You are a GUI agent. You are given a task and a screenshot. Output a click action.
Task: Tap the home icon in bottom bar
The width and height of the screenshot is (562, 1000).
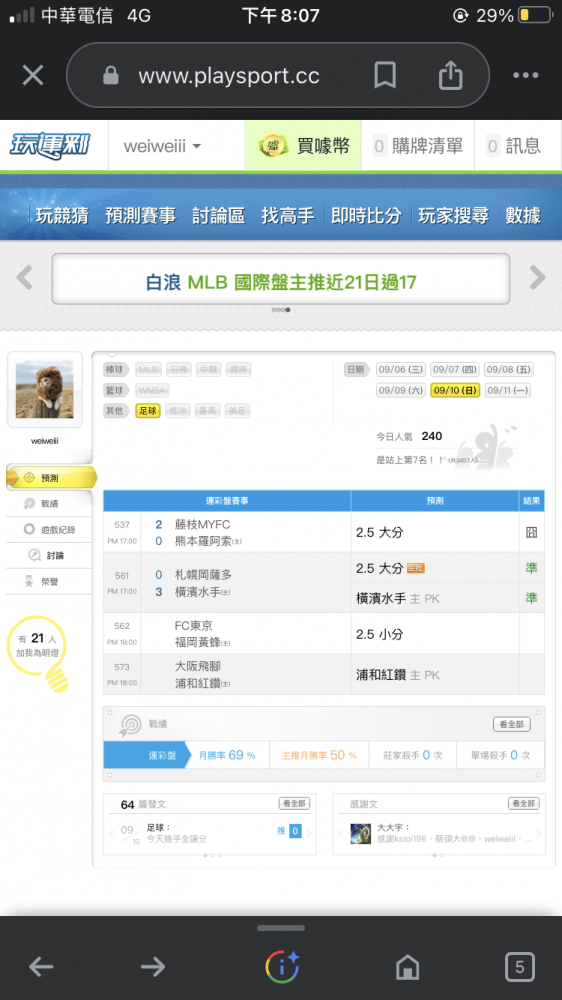point(408,967)
